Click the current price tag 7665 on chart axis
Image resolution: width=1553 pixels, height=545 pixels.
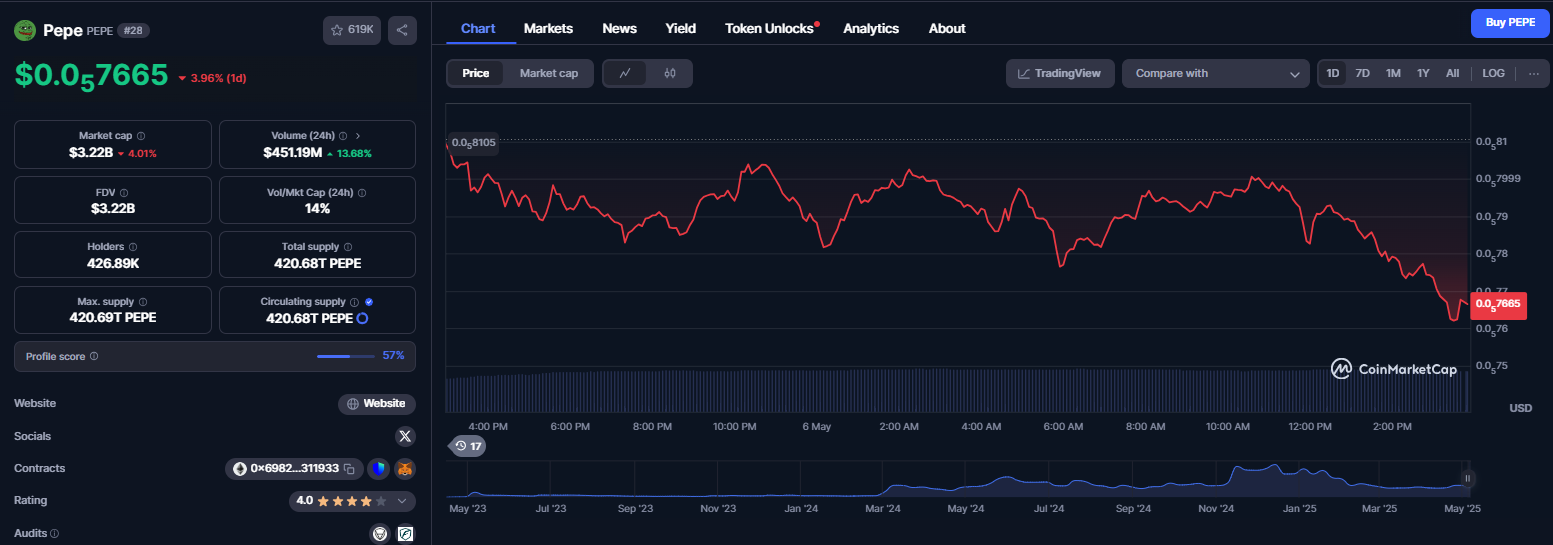(x=1498, y=303)
